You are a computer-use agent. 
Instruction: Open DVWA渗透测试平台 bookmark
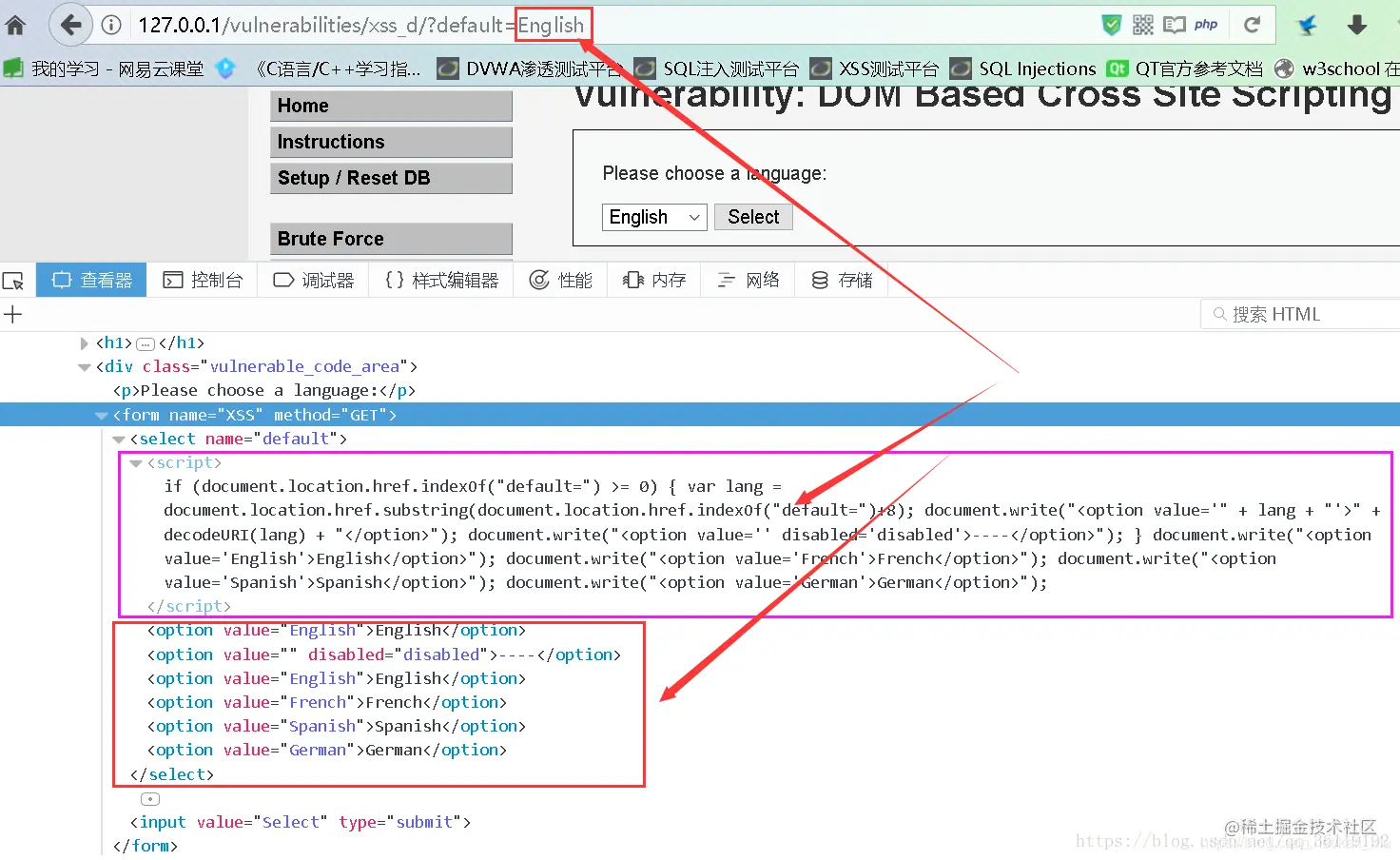pos(529,68)
